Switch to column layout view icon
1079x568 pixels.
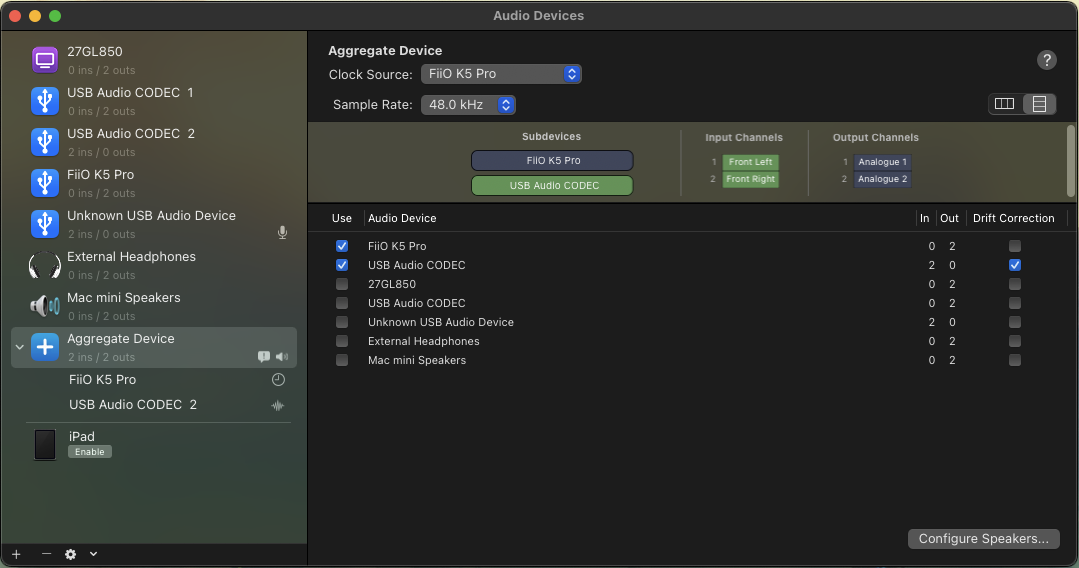(x=1005, y=104)
